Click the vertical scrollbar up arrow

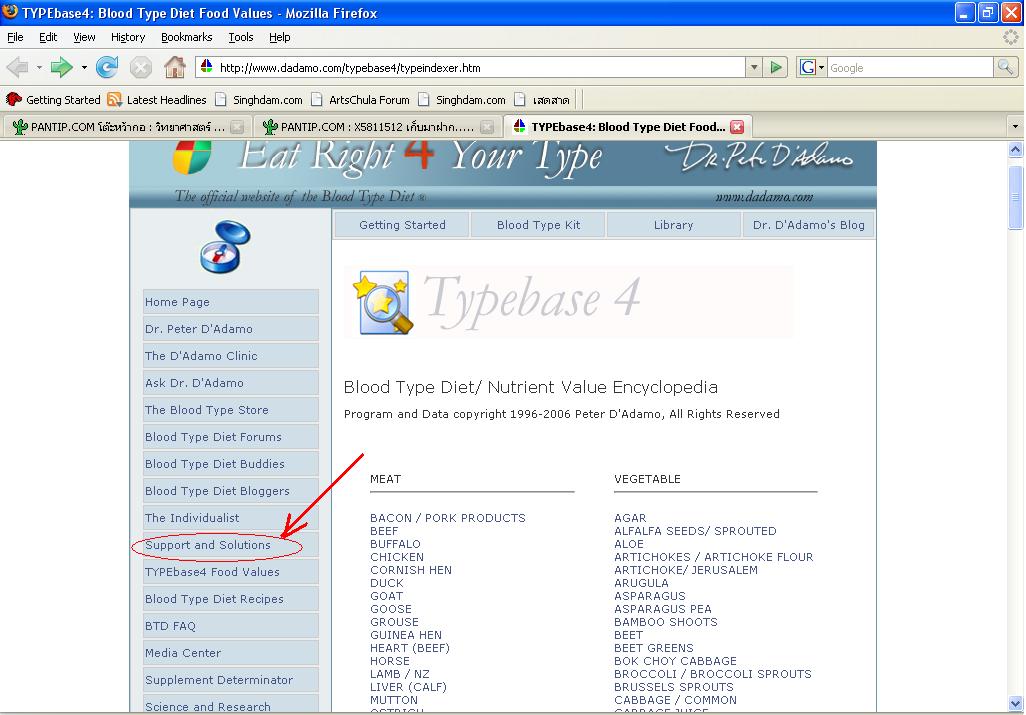(x=1016, y=150)
